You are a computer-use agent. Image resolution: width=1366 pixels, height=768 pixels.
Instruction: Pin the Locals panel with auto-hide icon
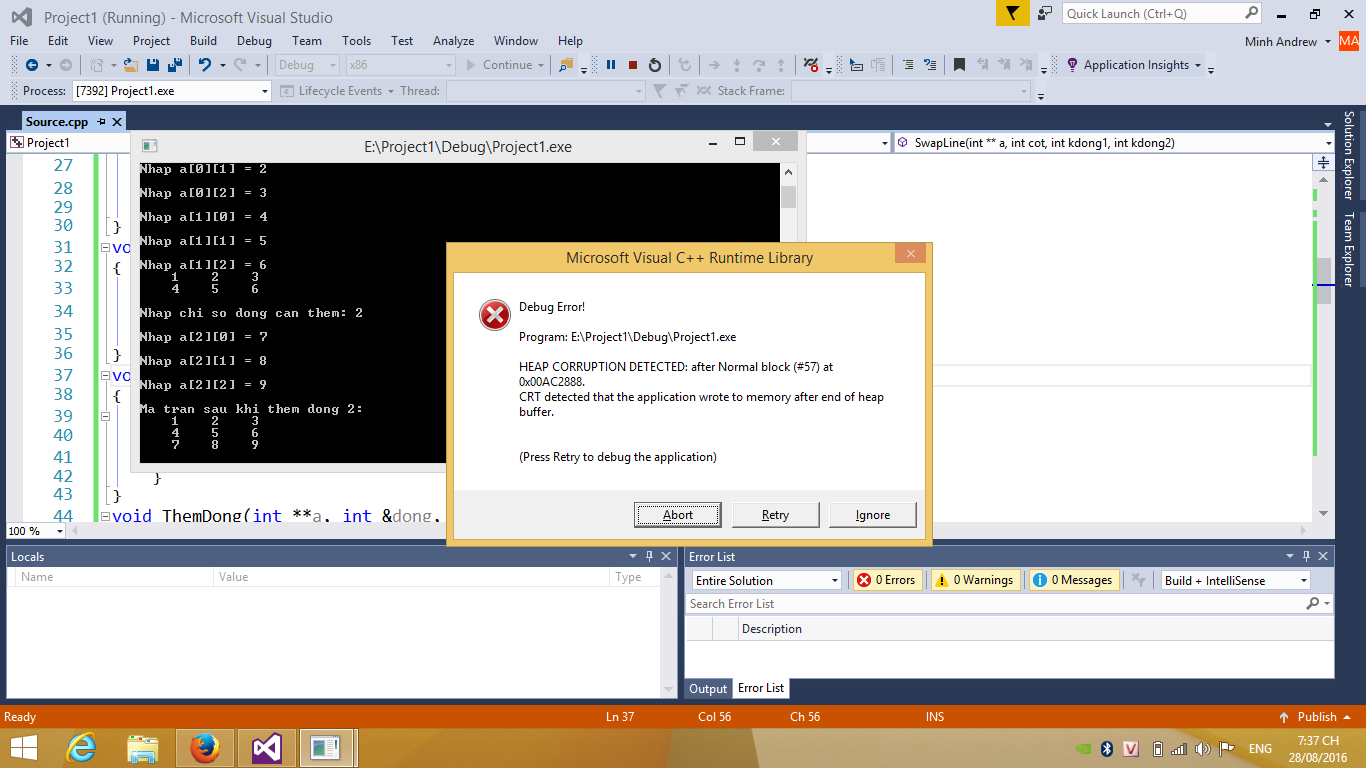point(649,556)
